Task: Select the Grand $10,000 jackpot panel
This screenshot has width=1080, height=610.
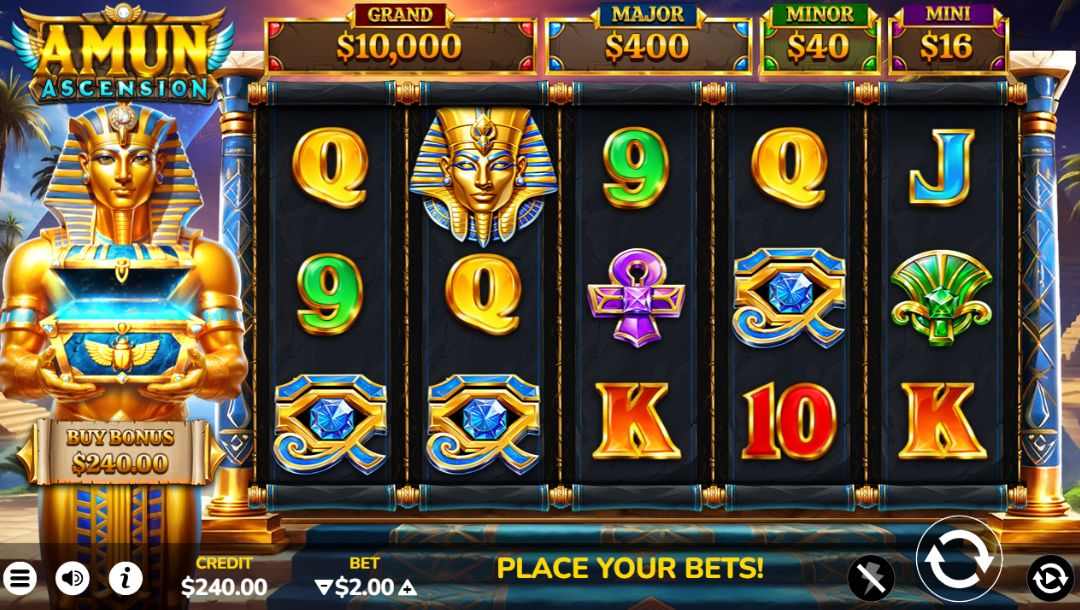Action: pyautogui.click(x=400, y=40)
